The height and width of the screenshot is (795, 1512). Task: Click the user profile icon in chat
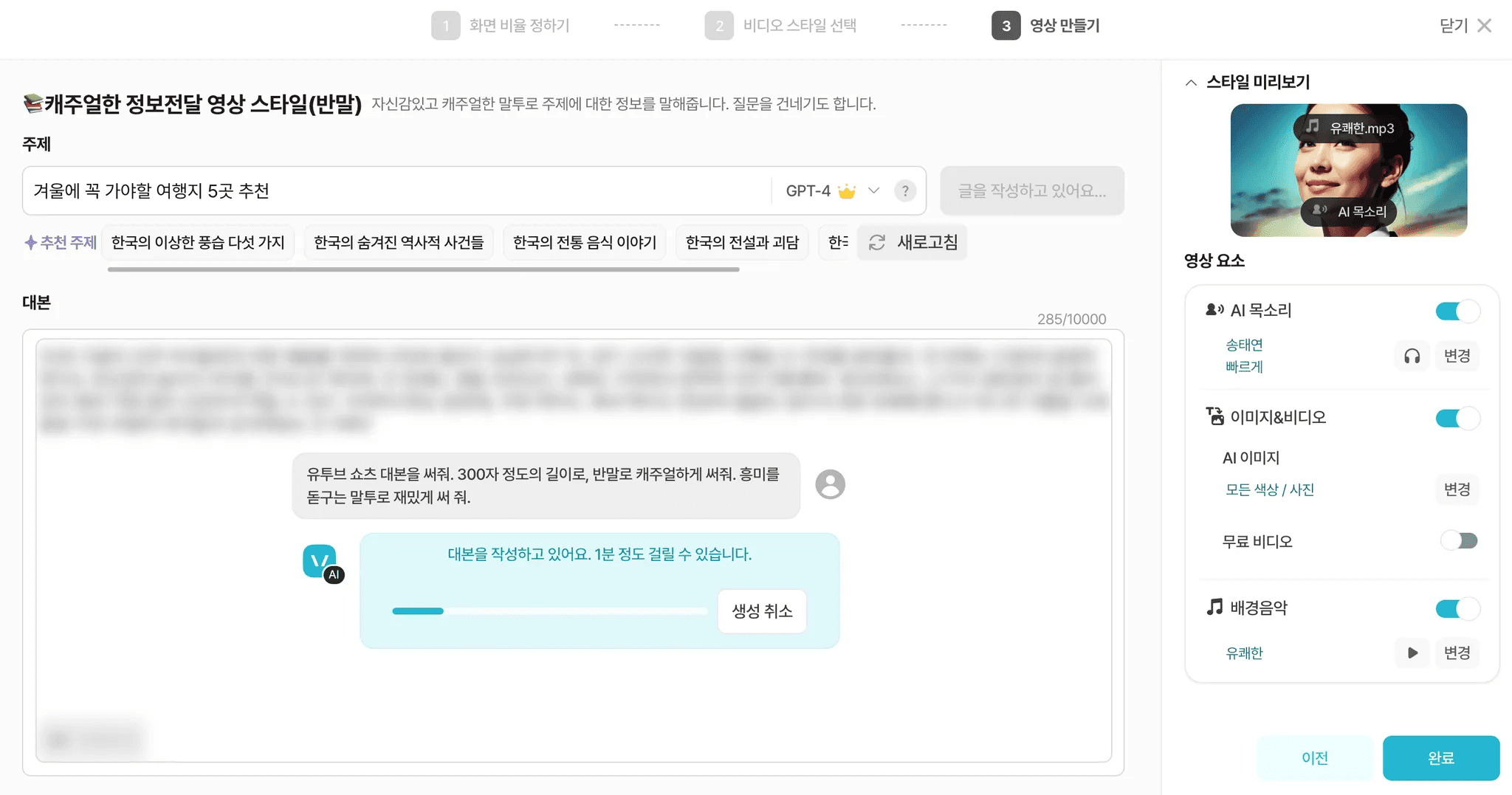[830, 485]
